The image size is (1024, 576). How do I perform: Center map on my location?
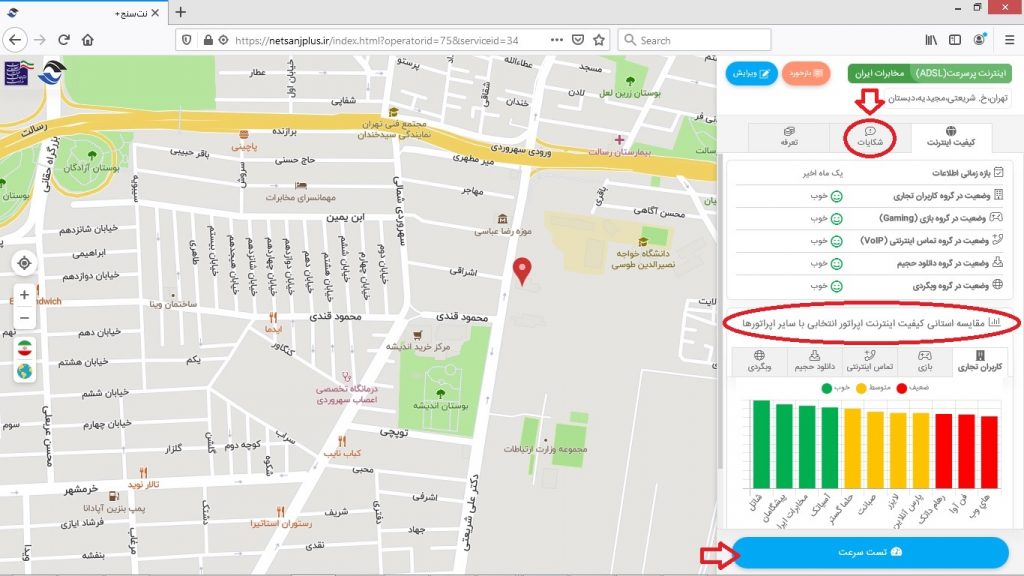pyautogui.click(x=24, y=263)
